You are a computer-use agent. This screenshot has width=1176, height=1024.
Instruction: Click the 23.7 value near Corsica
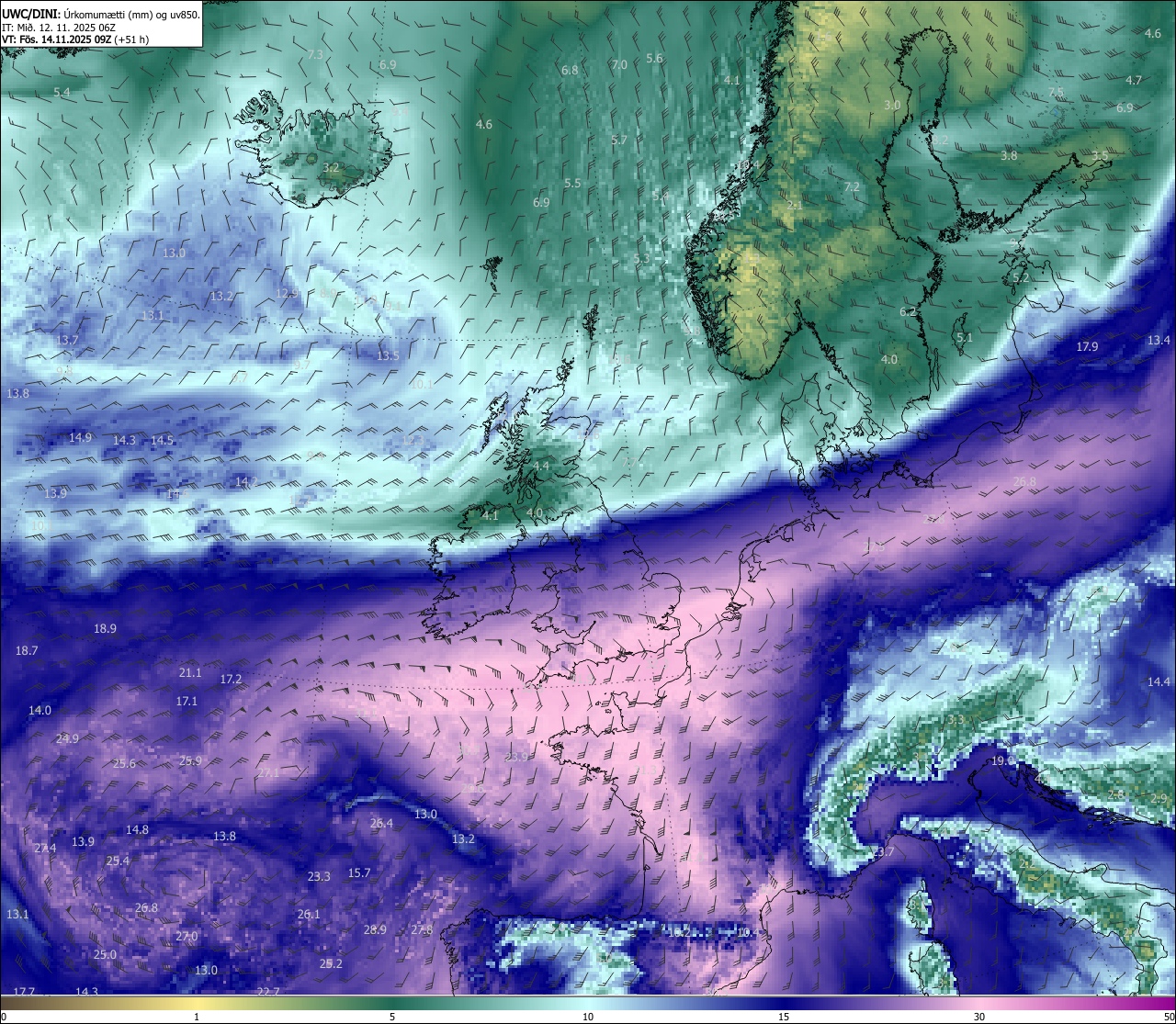tap(883, 852)
